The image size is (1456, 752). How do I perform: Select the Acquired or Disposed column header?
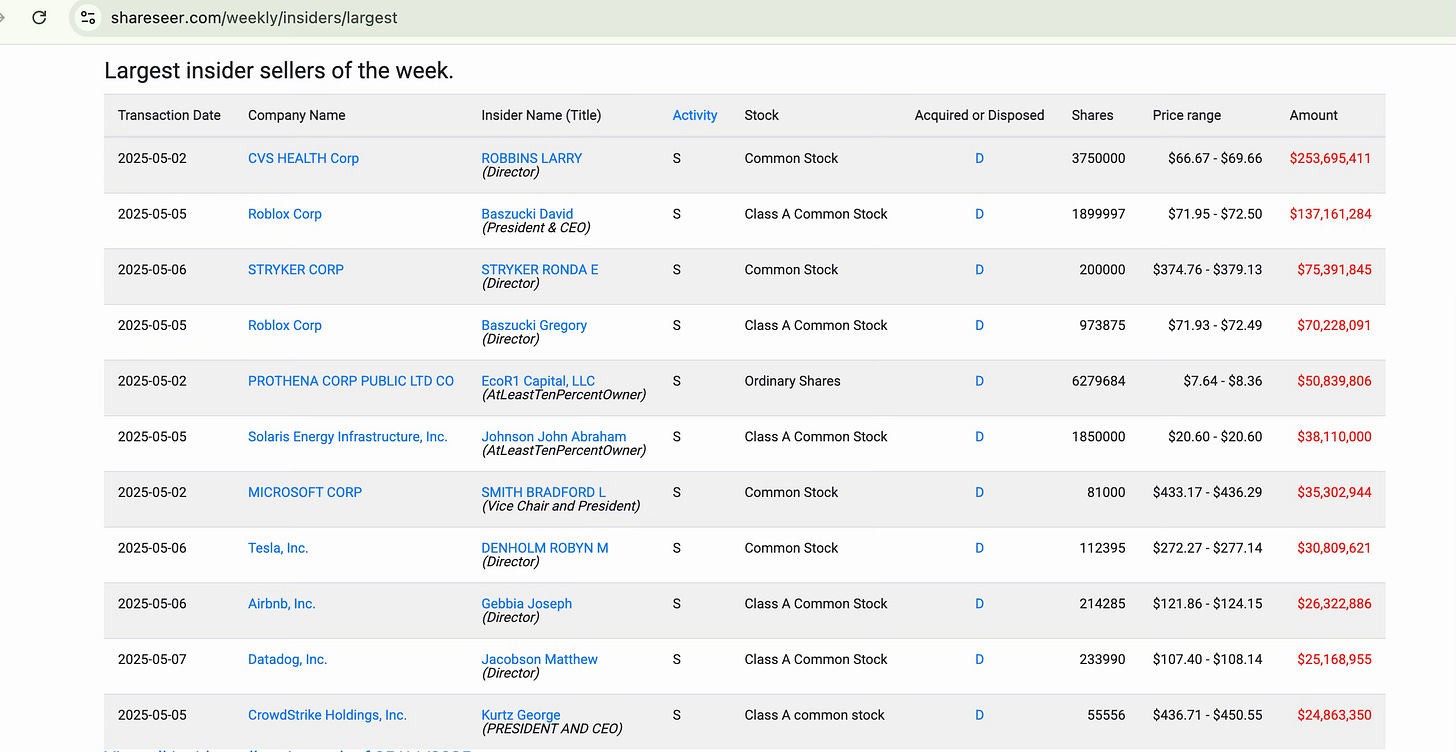(979, 115)
